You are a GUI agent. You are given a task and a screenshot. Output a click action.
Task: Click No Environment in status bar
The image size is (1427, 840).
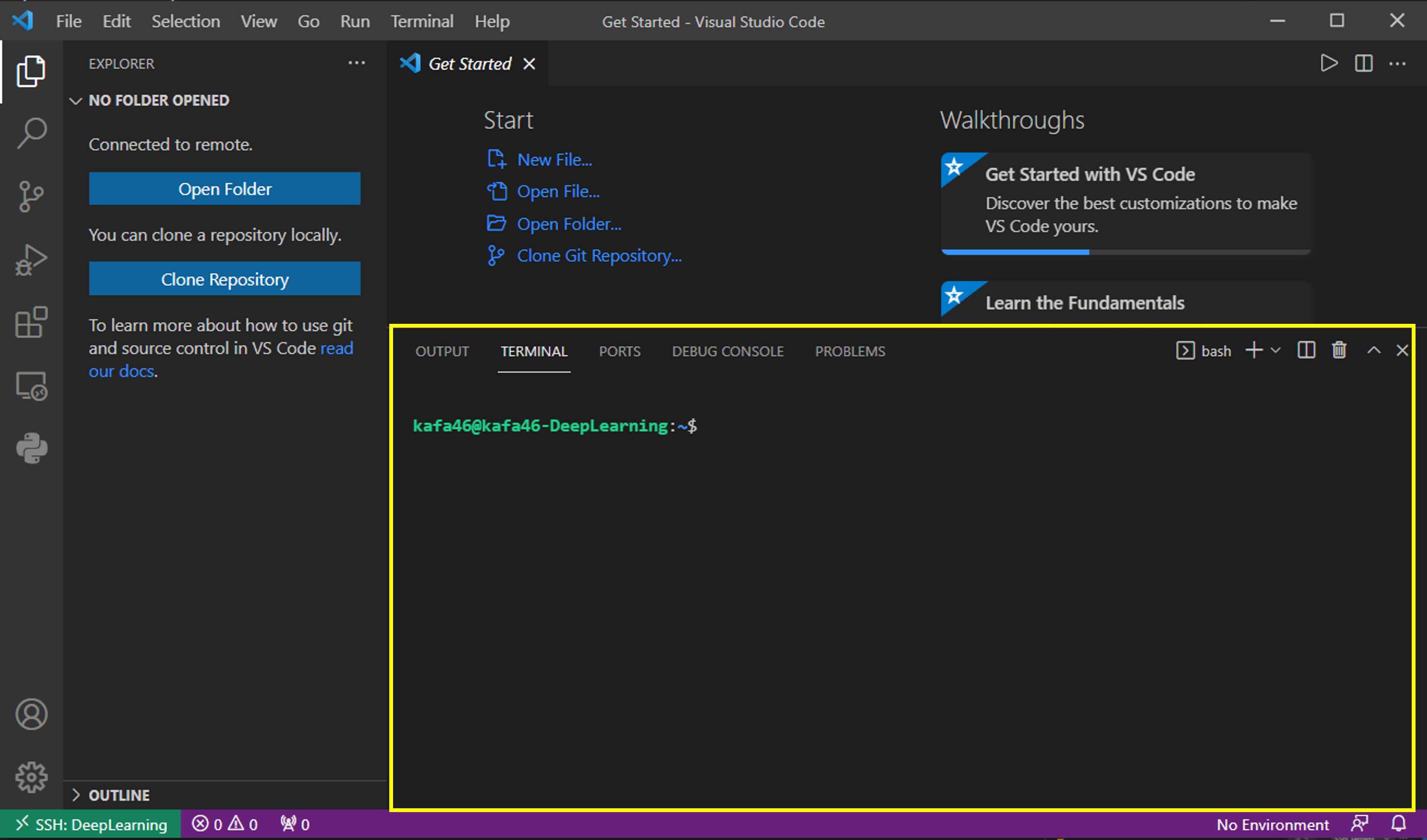1272,824
